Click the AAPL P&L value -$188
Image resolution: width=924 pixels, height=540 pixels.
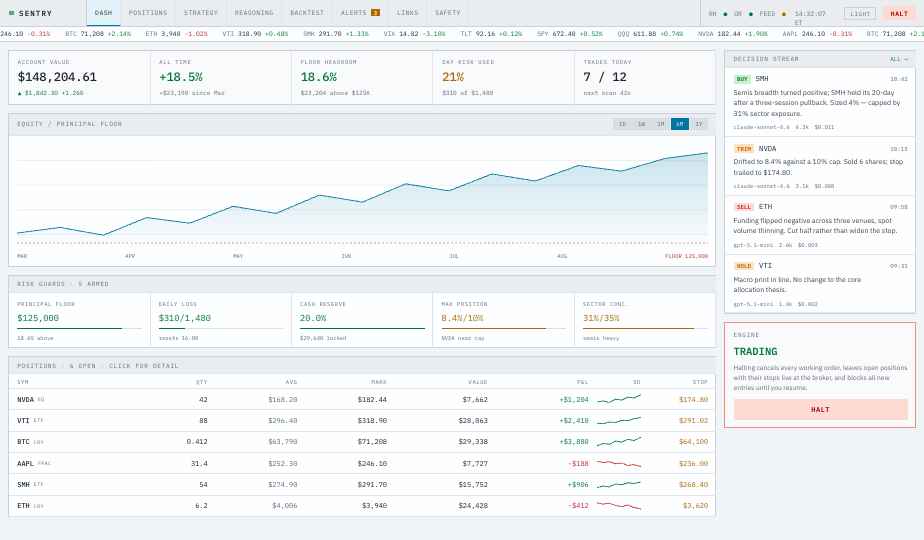point(579,463)
